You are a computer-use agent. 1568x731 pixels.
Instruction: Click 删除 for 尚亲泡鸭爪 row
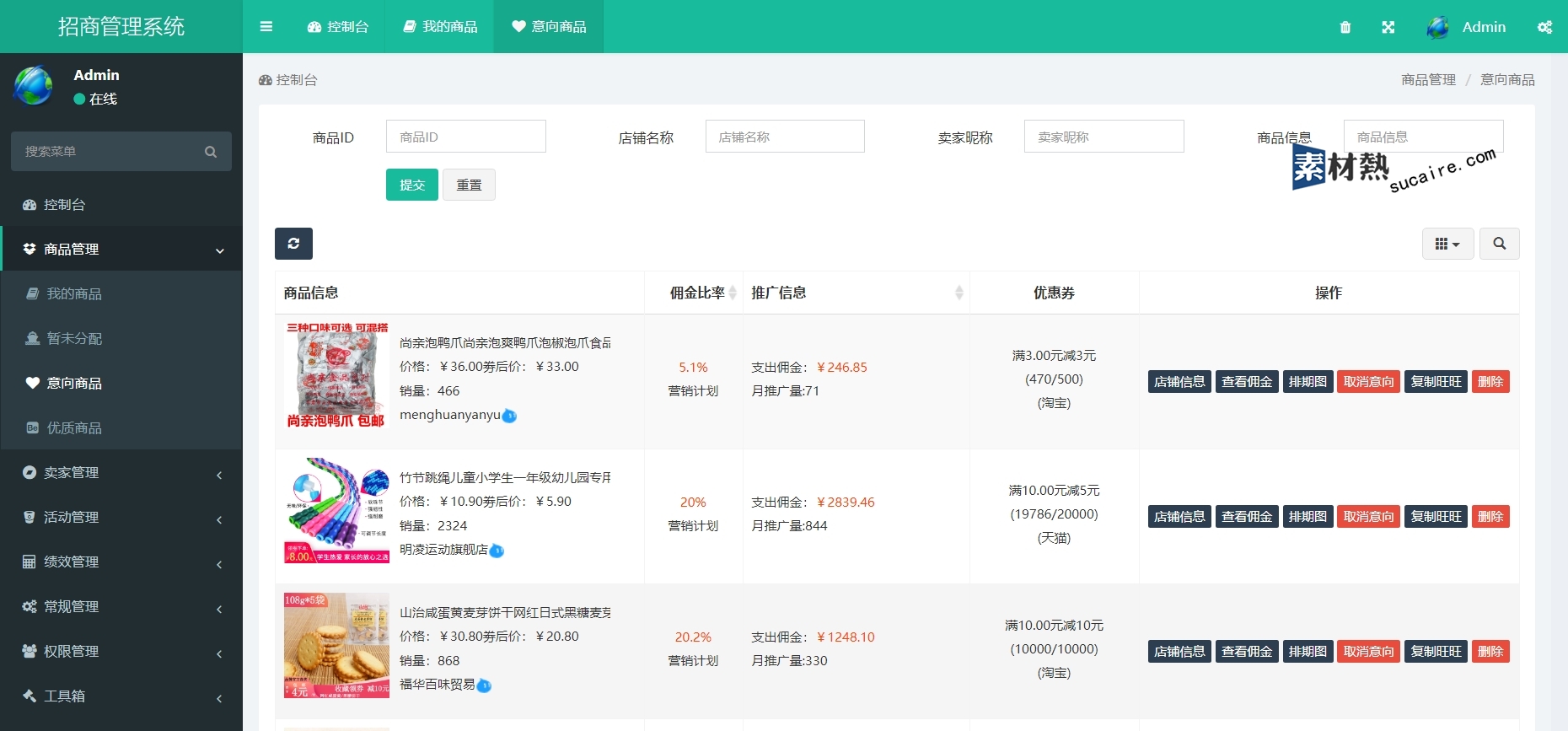[x=1490, y=381]
